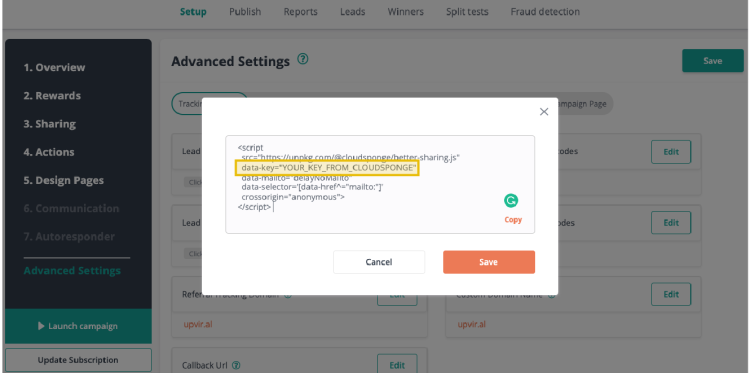This screenshot has height=373, width=750.
Task: Select the data-key line in the script
Action: click(327, 168)
